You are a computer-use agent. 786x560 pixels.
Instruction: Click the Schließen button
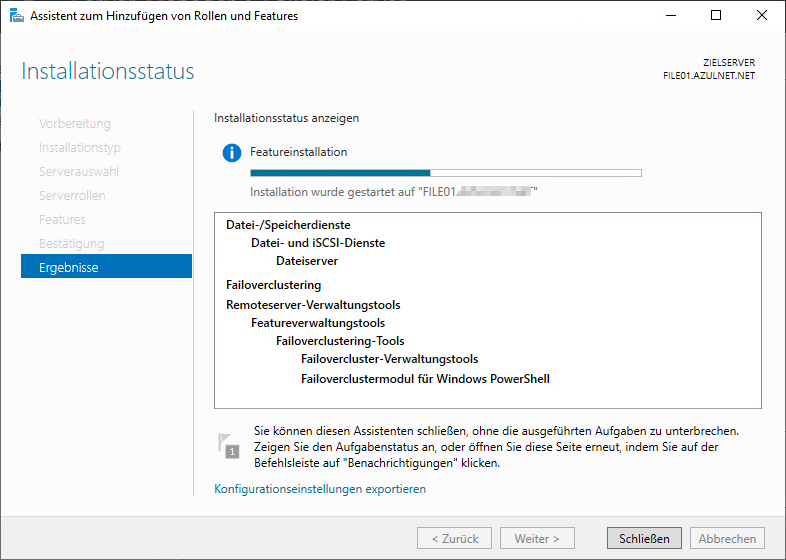pos(644,538)
